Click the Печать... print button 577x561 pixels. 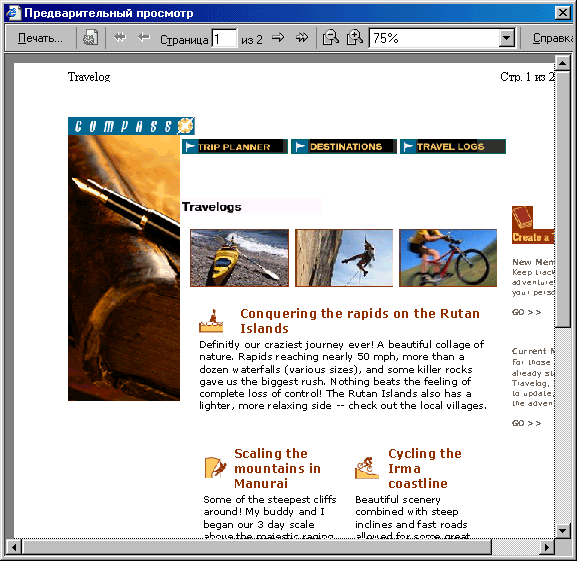(40, 38)
